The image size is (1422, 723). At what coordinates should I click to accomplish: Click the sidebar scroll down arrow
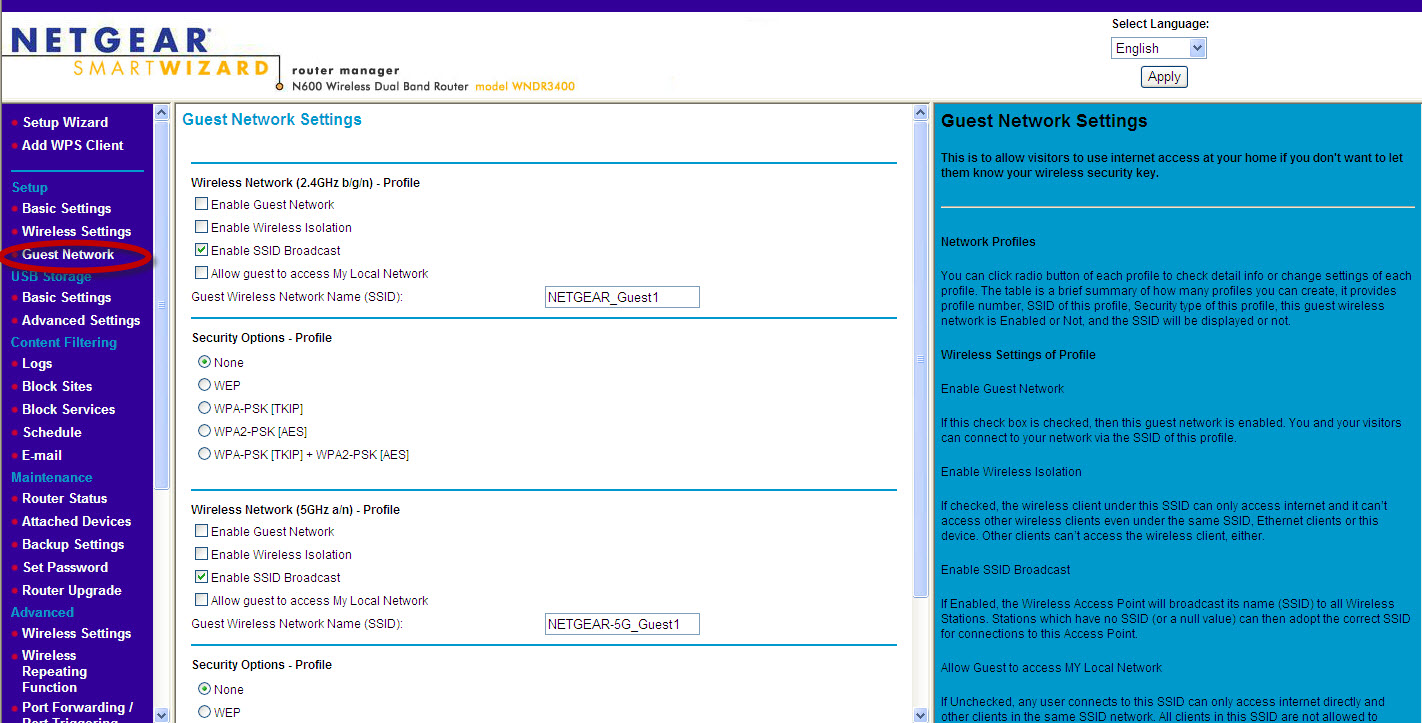[162, 714]
